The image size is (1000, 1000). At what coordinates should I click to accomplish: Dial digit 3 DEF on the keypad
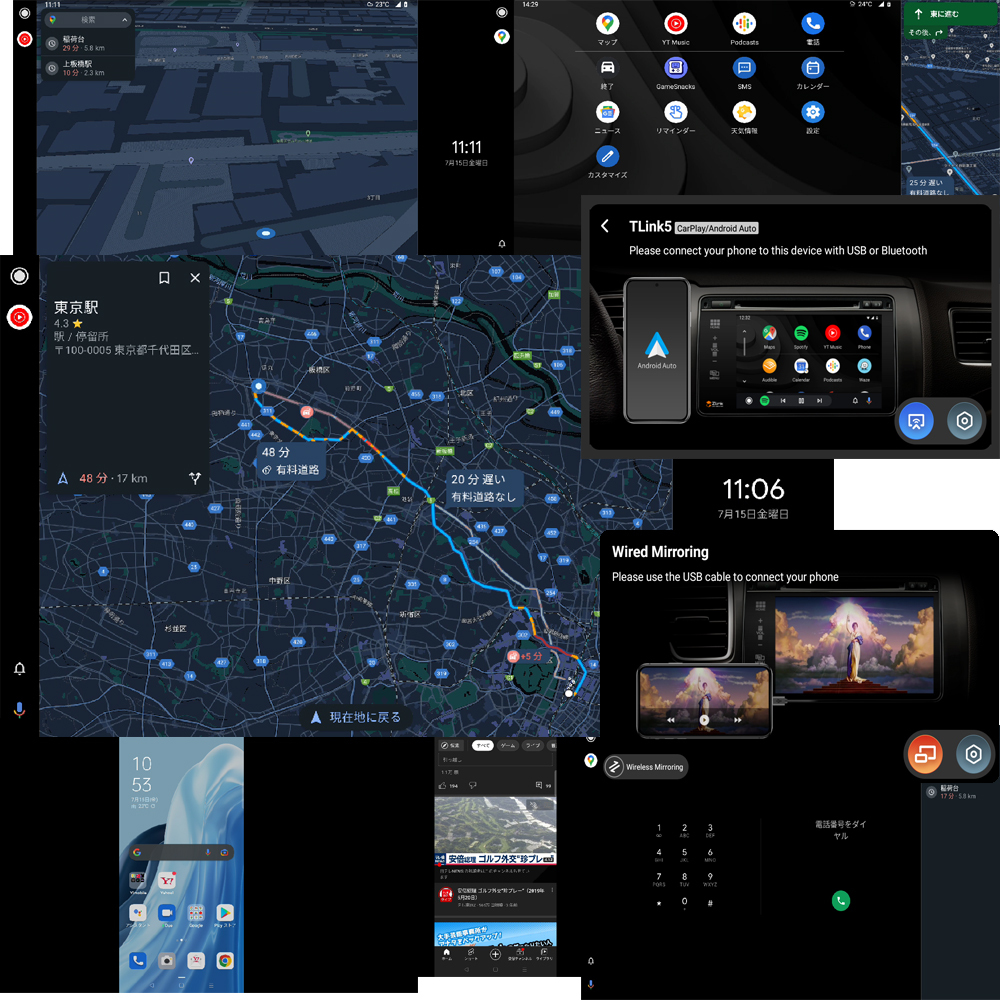click(710, 830)
